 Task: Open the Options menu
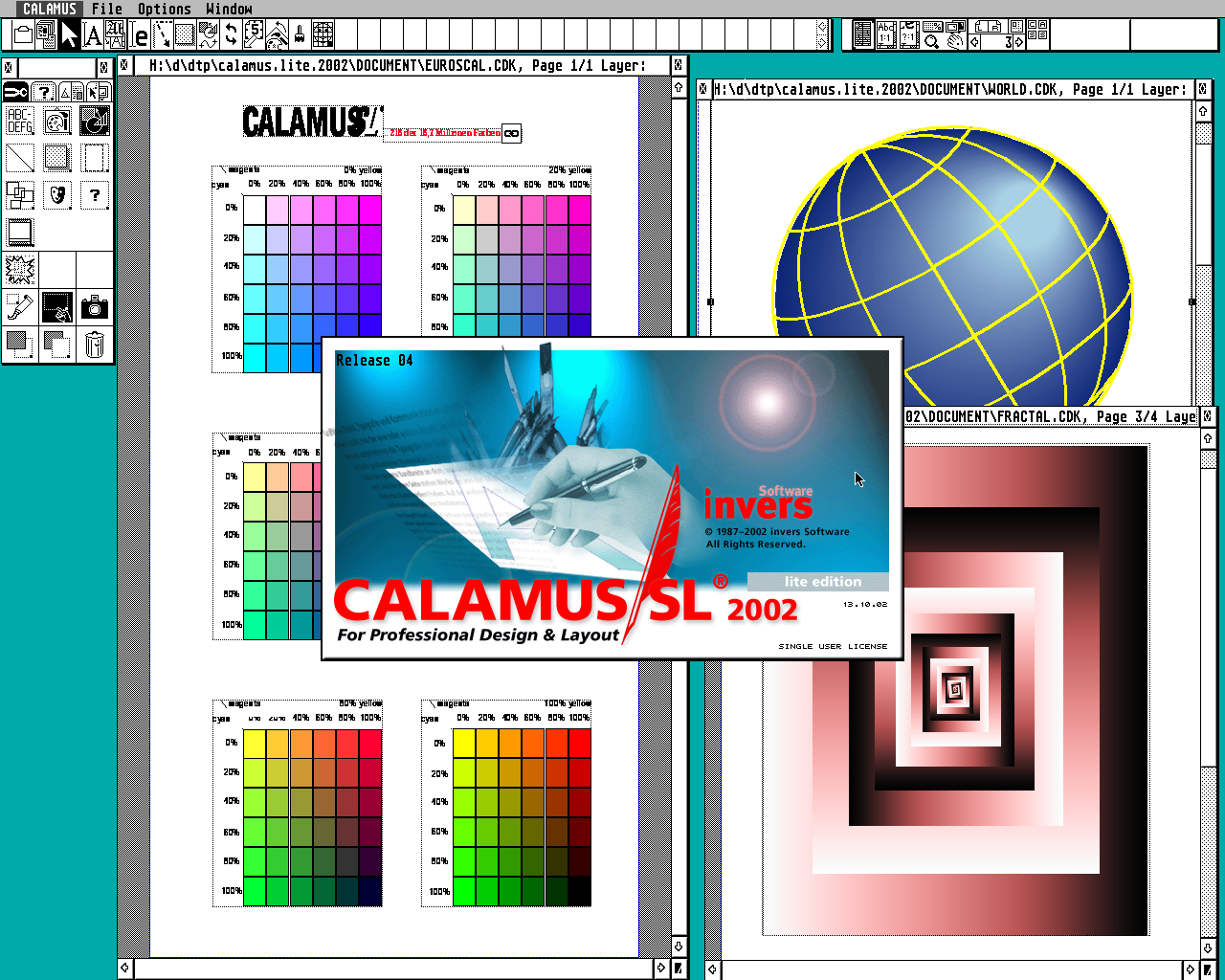(164, 9)
